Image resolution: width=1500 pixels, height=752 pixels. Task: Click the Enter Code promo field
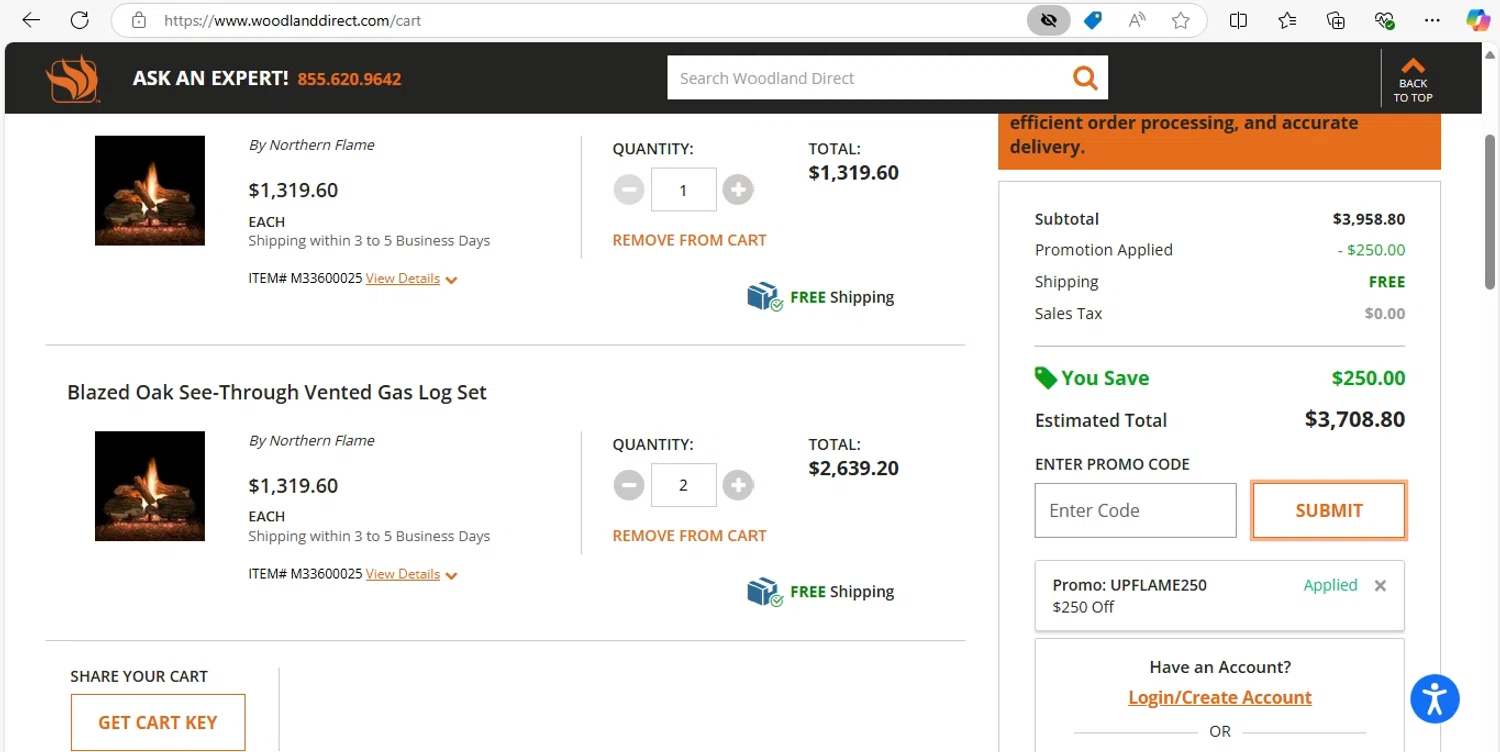coord(1135,510)
